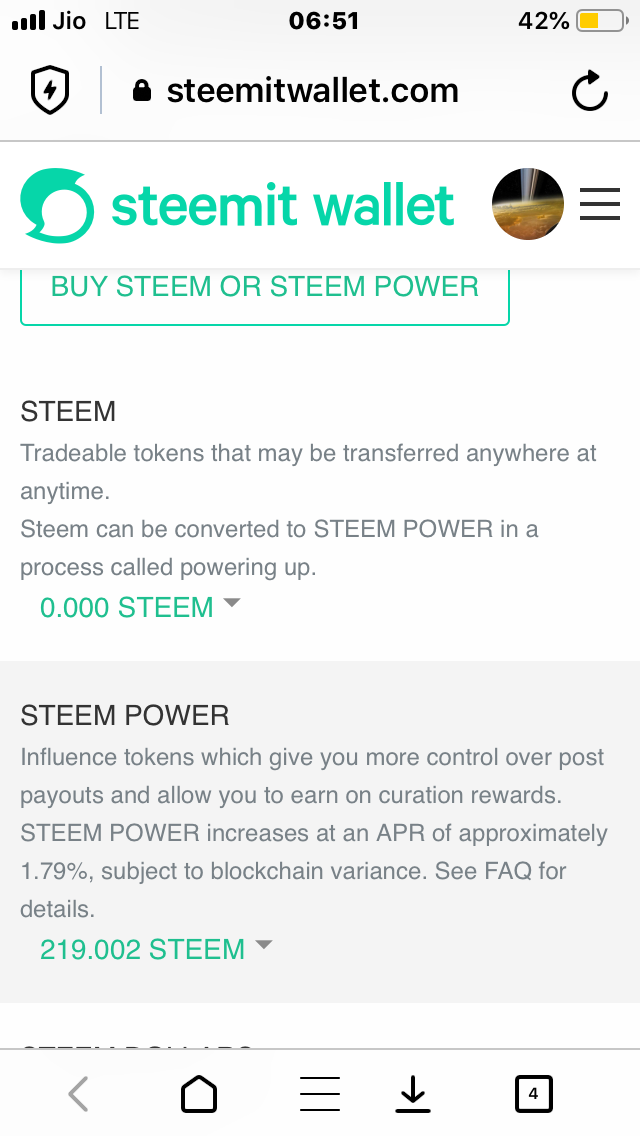Tap the steemitwallet.com address field
The height and width of the screenshot is (1136, 640).
[x=312, y=91]
